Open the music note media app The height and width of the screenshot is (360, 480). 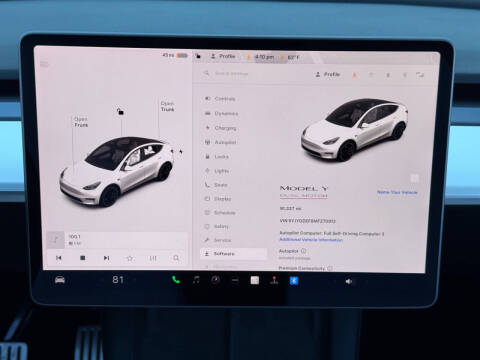pyautogui.click(x=196, y=280)
